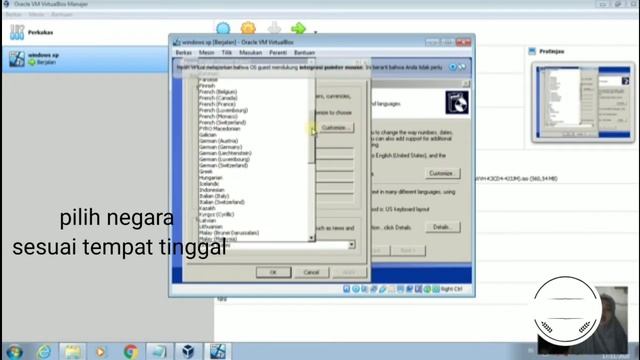Image resolution: width=640 pixels, height=360 pixels.
Task: Click the blue New machine toolbar icon
Action: tap(223, 29)
